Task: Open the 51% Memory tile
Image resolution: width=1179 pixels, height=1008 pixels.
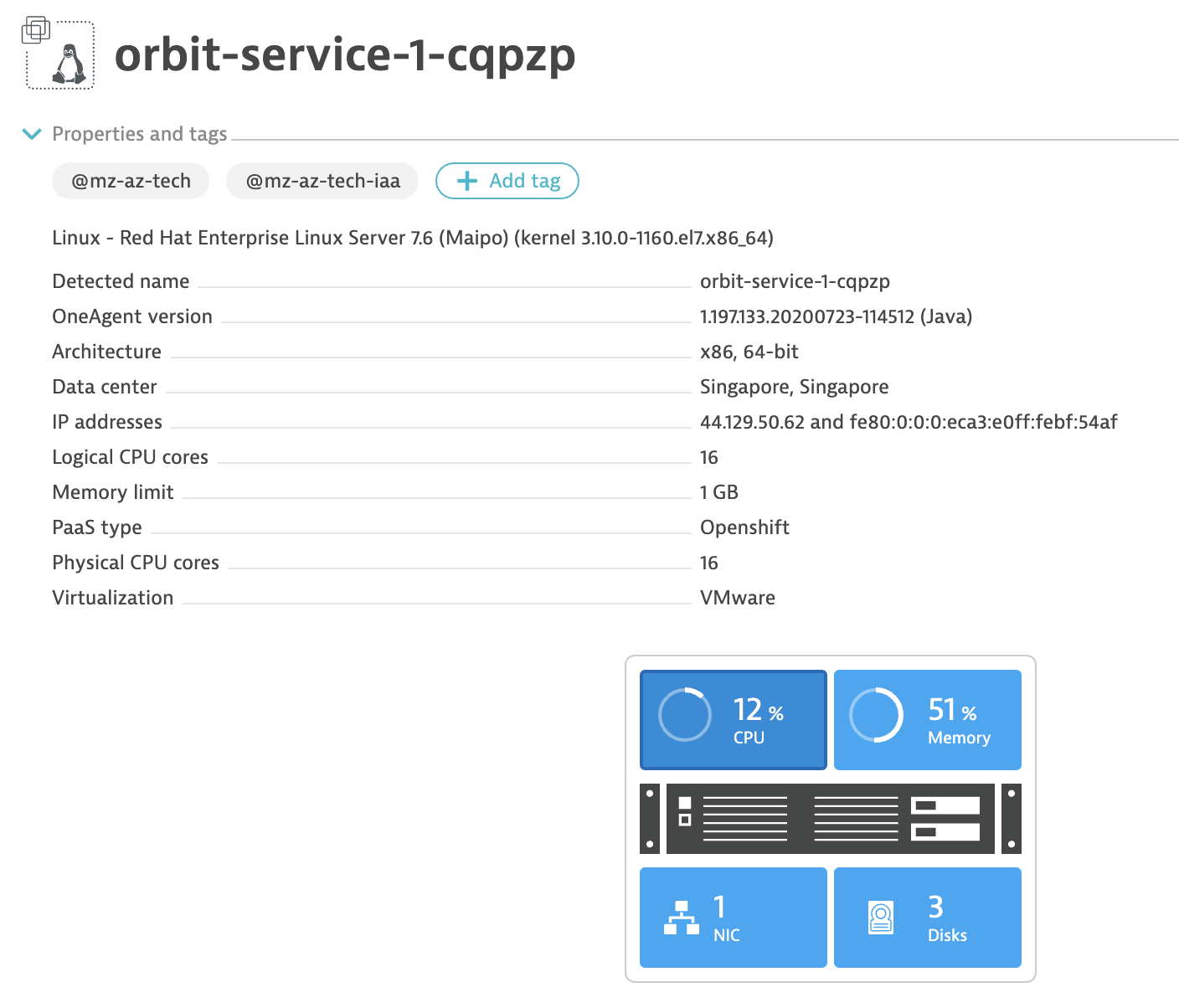Action: (927, 720)
